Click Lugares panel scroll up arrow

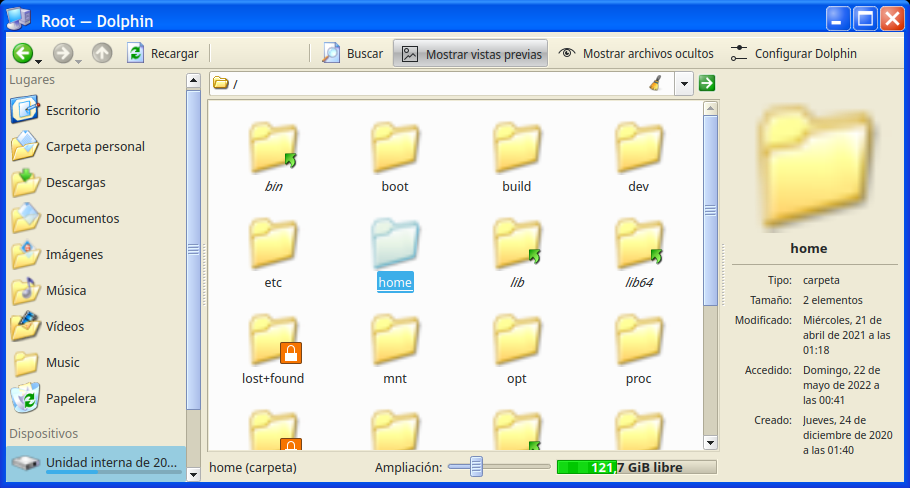click(x=194, y=81)
